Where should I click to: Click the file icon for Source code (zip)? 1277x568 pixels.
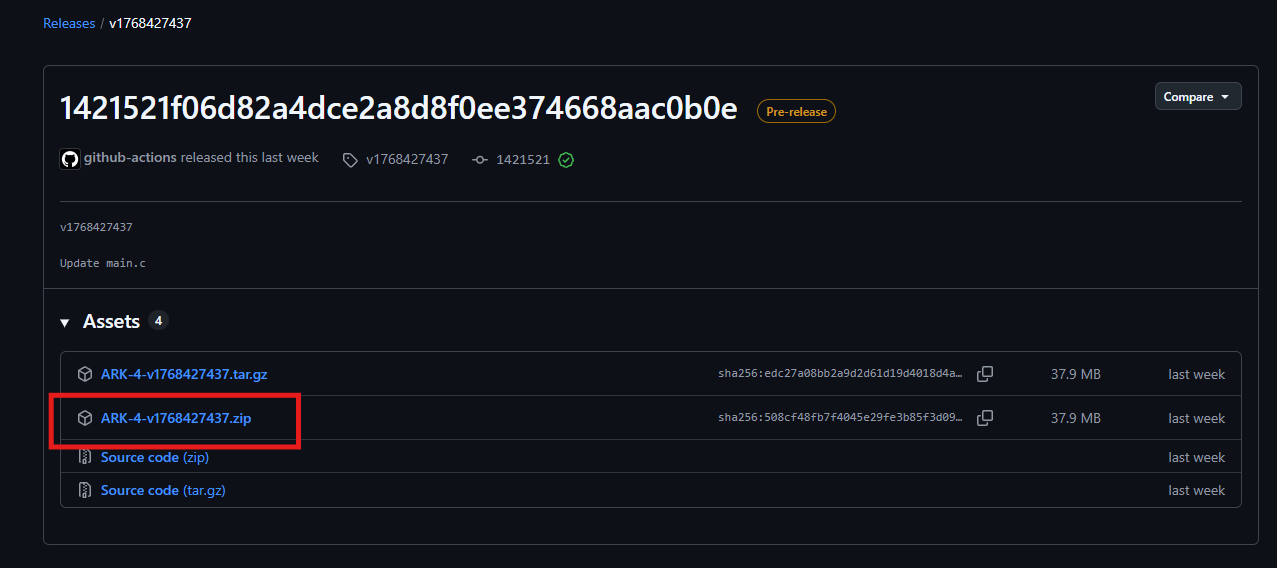tap(85, 457)
